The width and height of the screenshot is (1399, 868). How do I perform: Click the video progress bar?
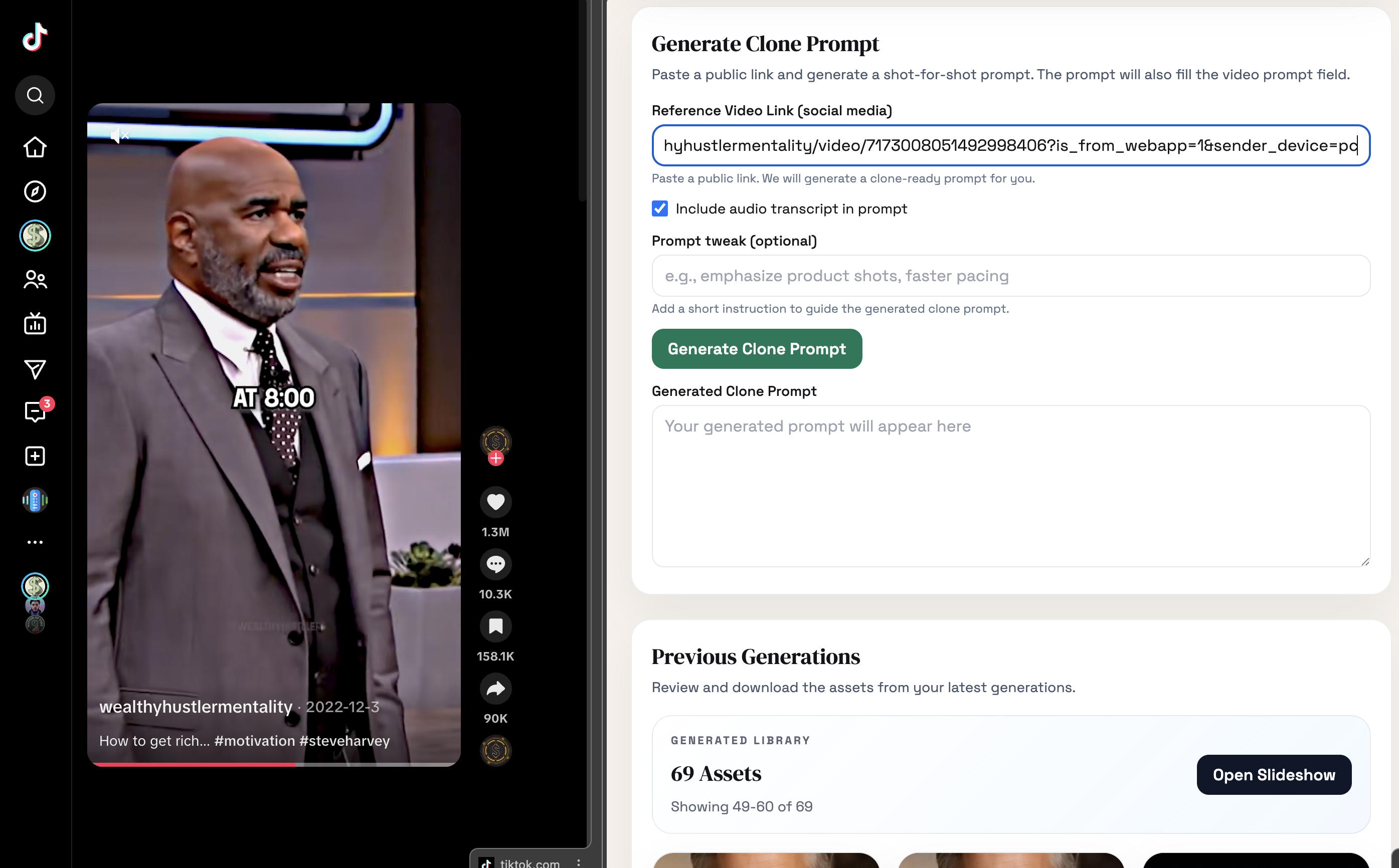pos(273,764)
